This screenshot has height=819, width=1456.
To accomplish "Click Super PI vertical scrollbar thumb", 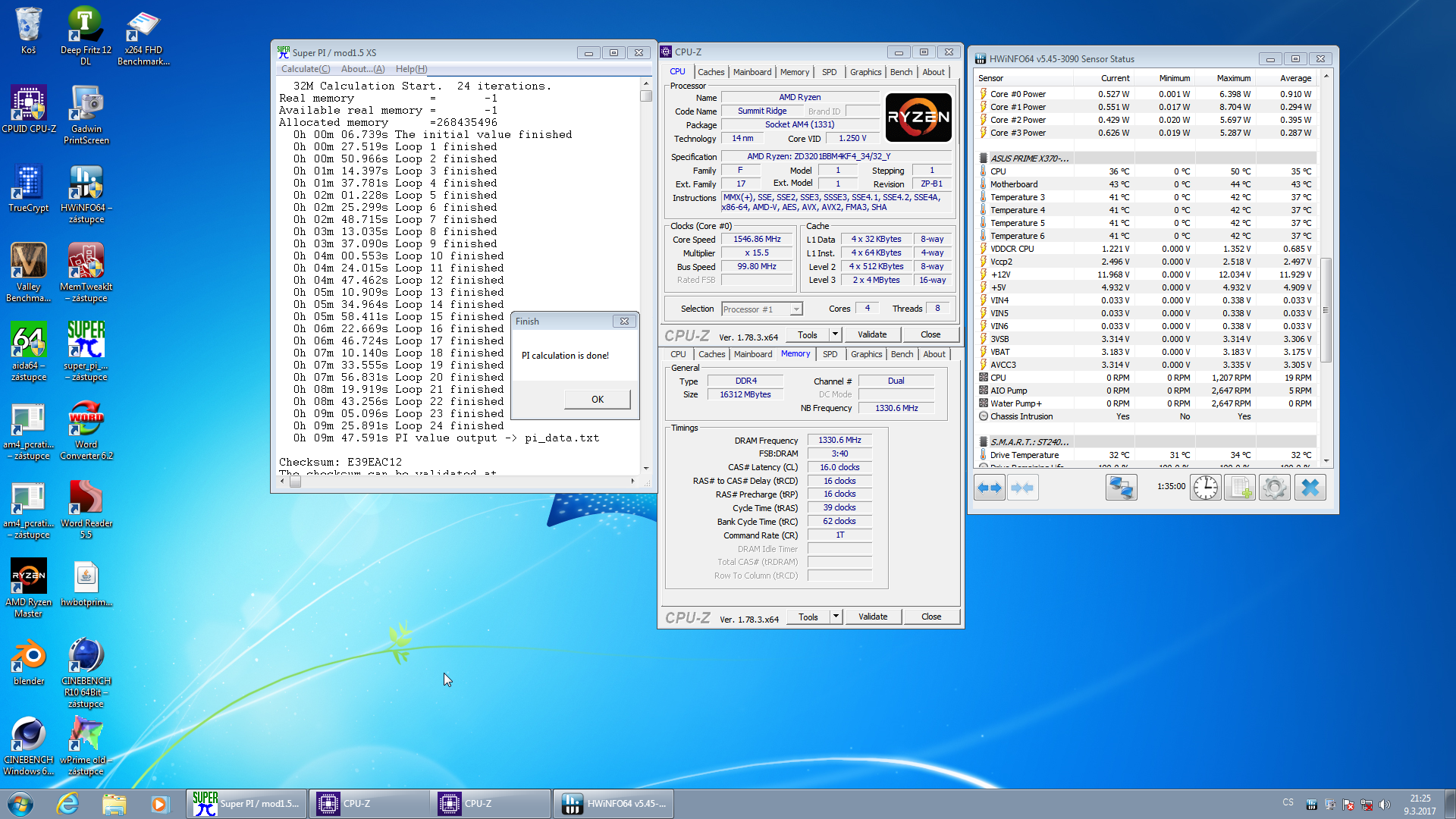I will [646, 96].
